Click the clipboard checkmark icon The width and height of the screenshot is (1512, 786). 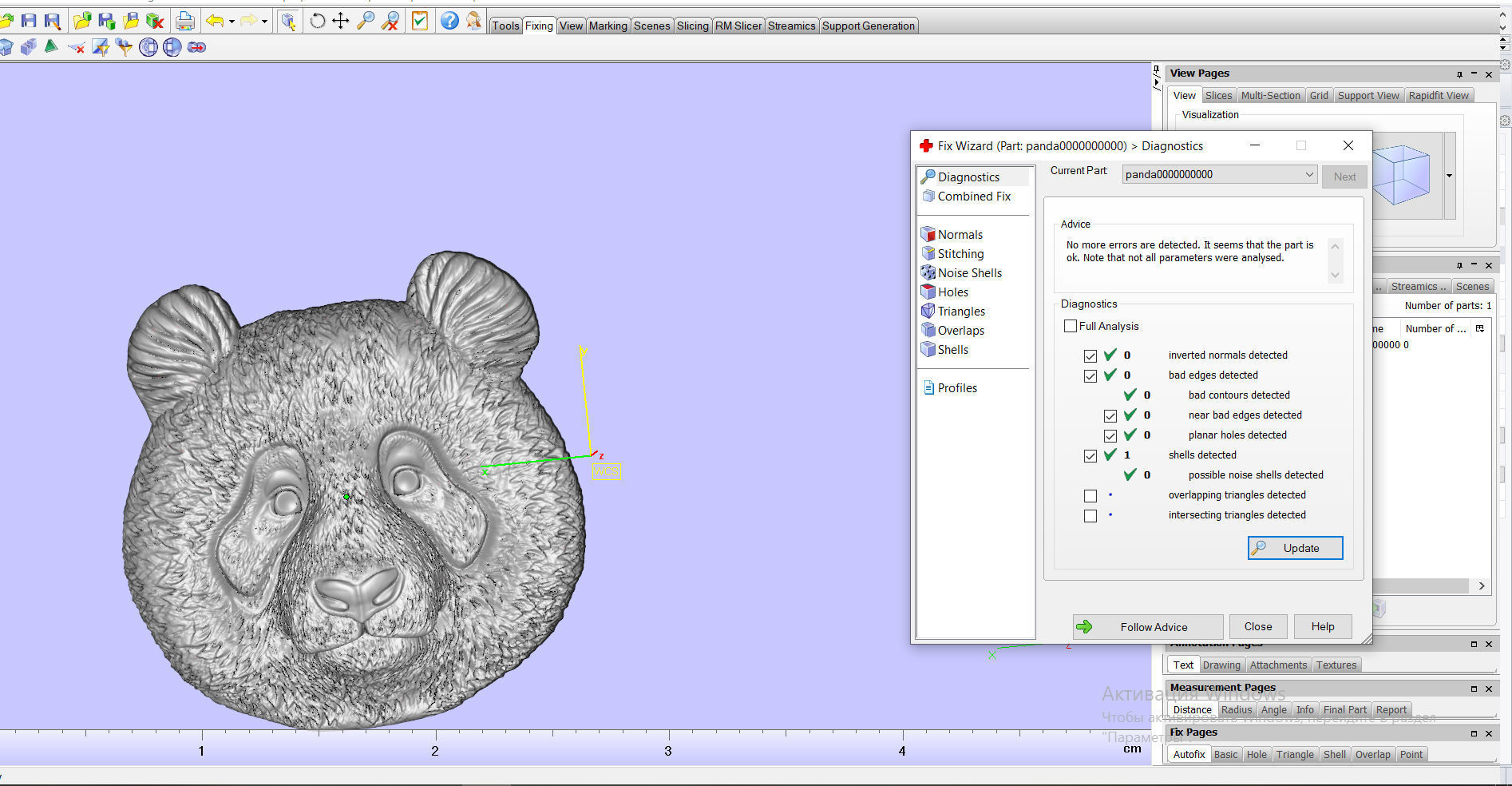(x=420, y=21)
